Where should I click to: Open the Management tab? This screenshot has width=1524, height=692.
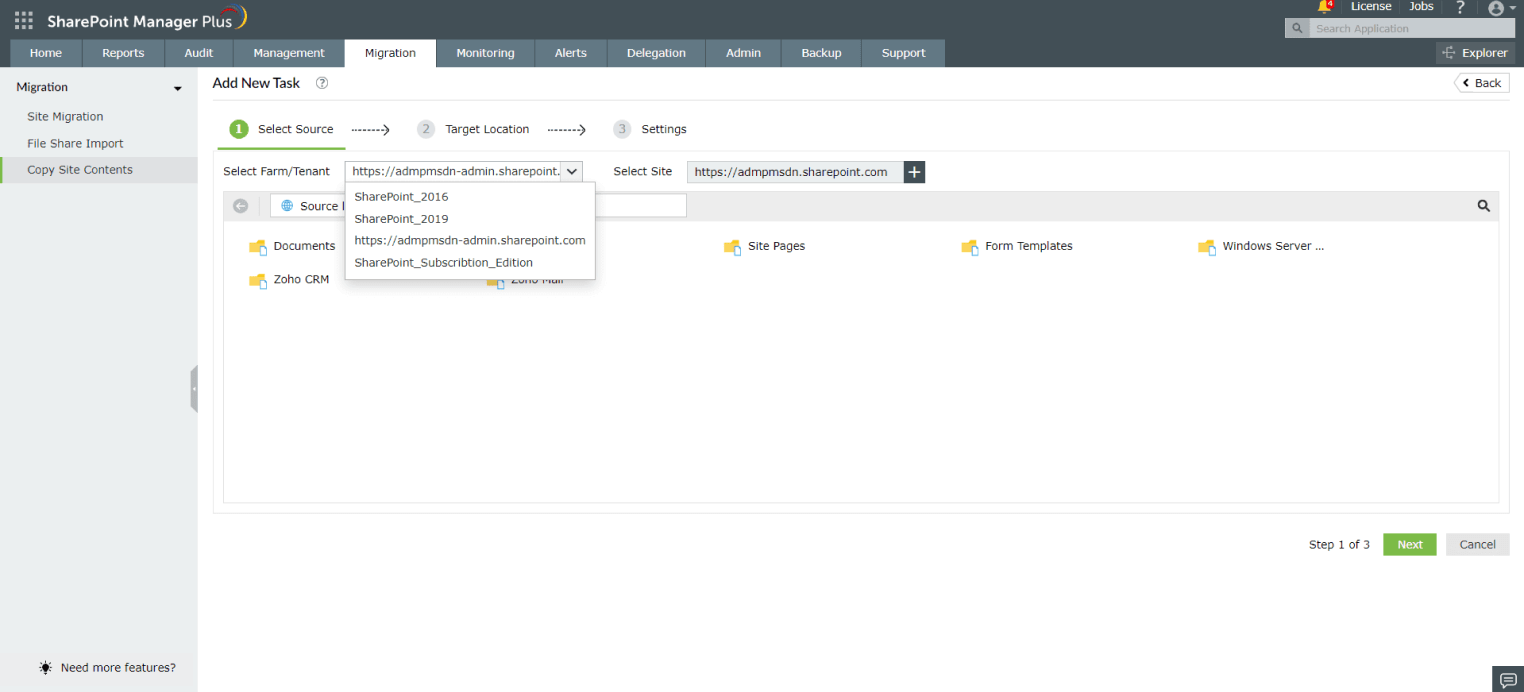[x=289, y=53]
